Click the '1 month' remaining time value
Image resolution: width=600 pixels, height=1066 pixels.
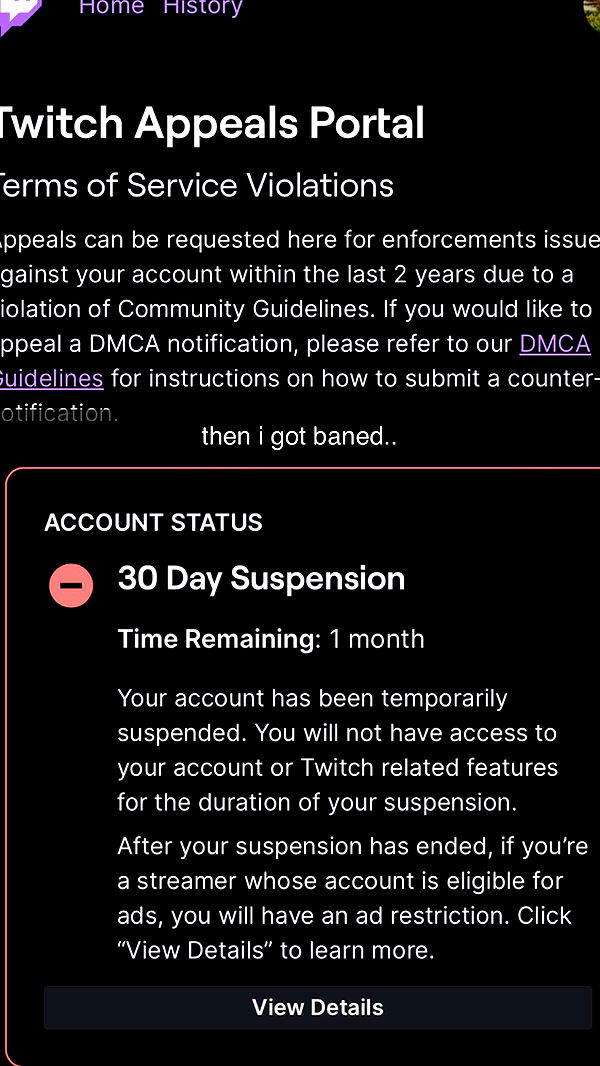(377, 639)
